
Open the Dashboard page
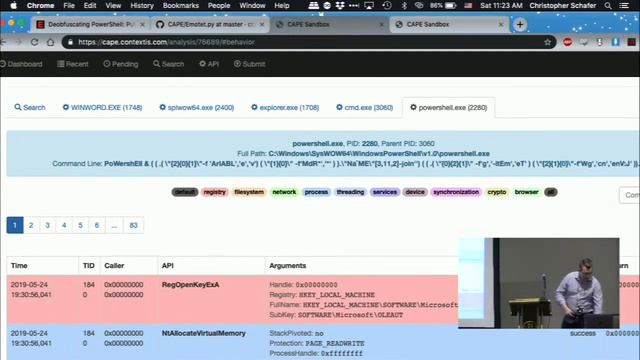click(21, 64)
